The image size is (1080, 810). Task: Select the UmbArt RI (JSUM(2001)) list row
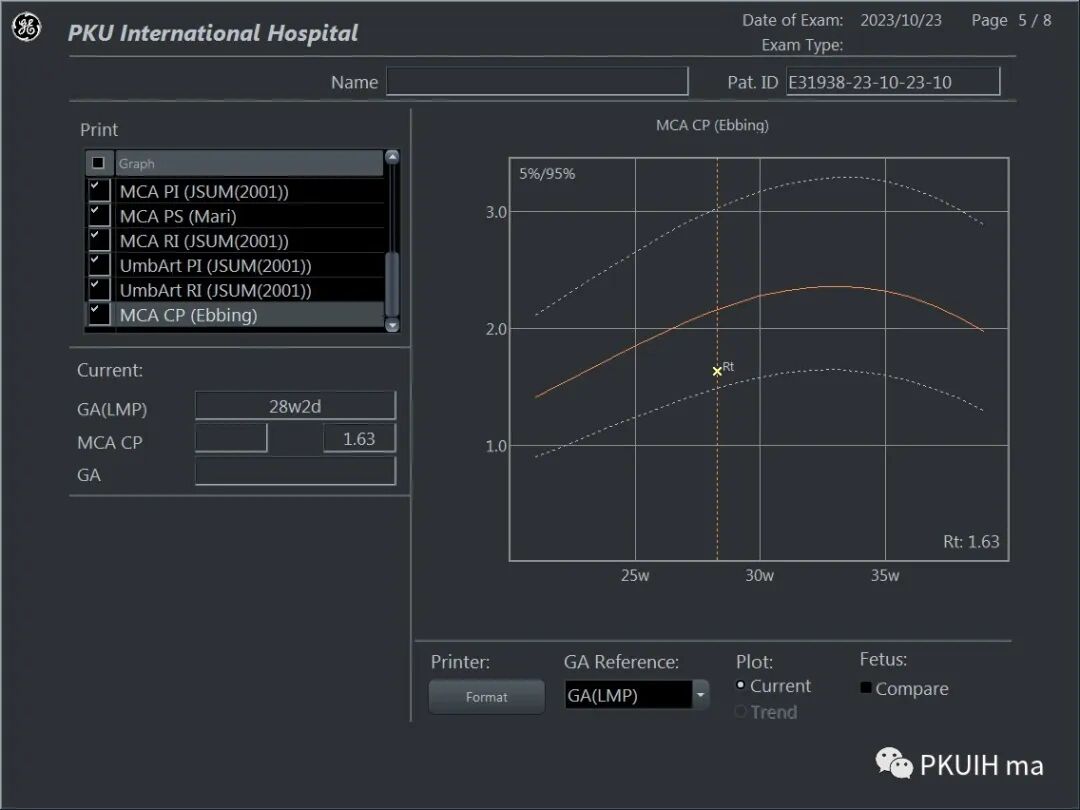pos(249,290)
